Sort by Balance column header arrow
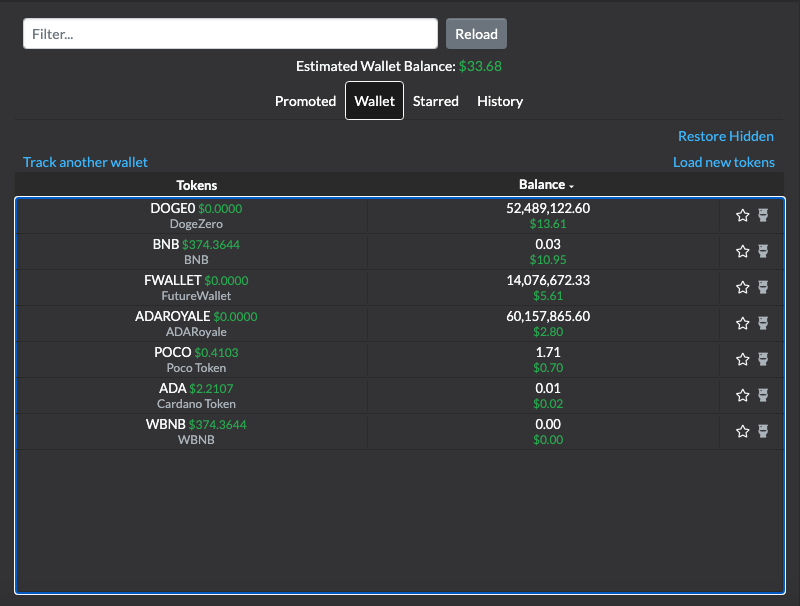 [x=571, y=186]
